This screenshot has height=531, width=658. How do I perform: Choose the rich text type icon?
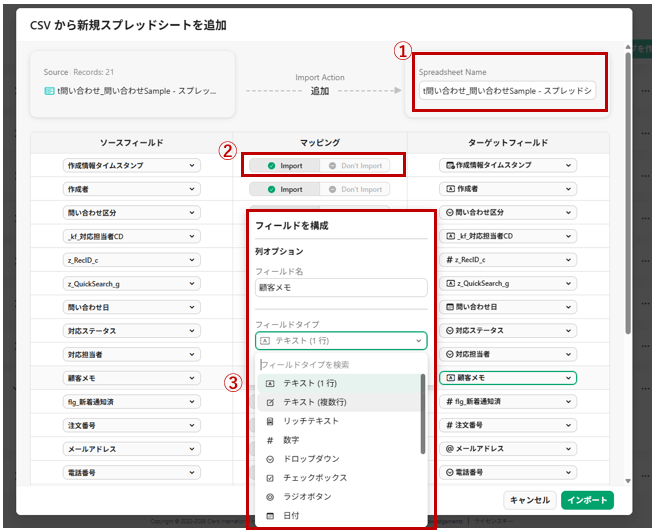tap(271, 421)
